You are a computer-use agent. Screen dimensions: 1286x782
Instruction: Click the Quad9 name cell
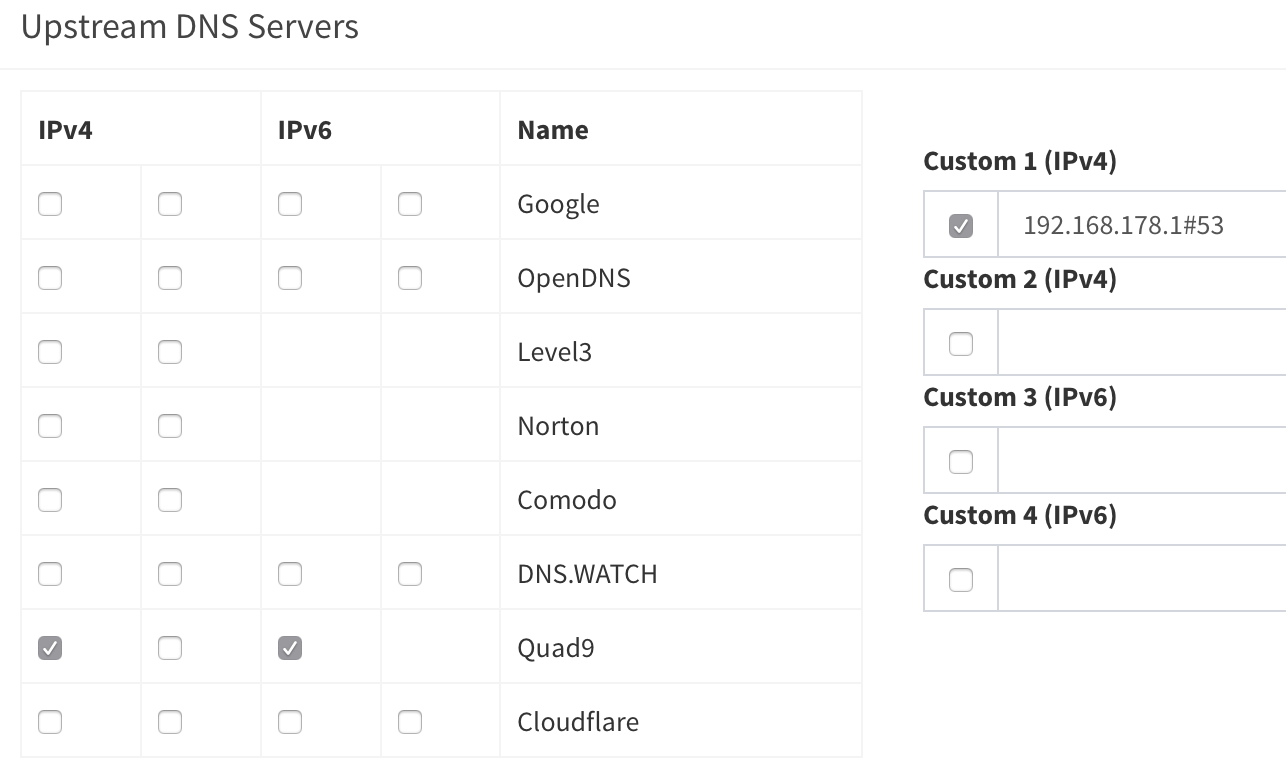tap(681, 648)
